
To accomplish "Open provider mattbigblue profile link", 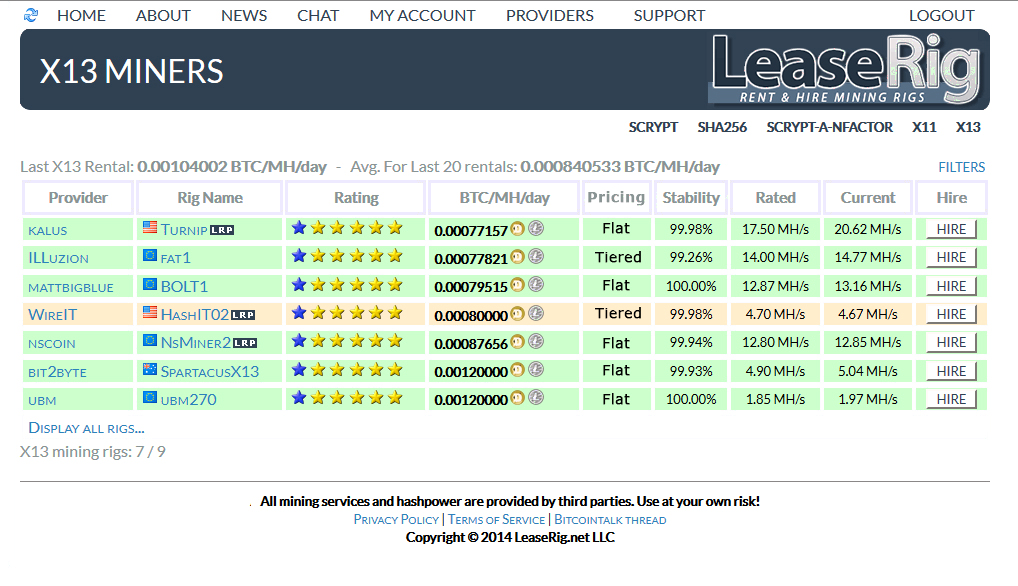I will tap(71, 287).
